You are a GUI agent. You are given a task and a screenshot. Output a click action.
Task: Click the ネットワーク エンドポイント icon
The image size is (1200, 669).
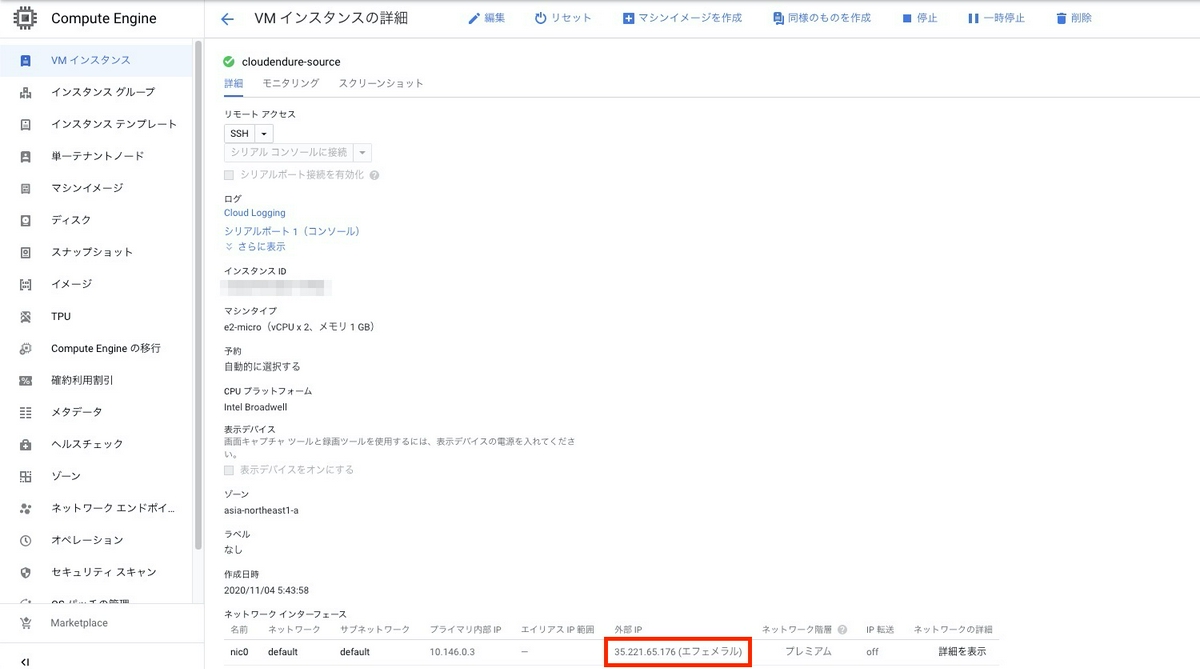[x=26, y=508]
